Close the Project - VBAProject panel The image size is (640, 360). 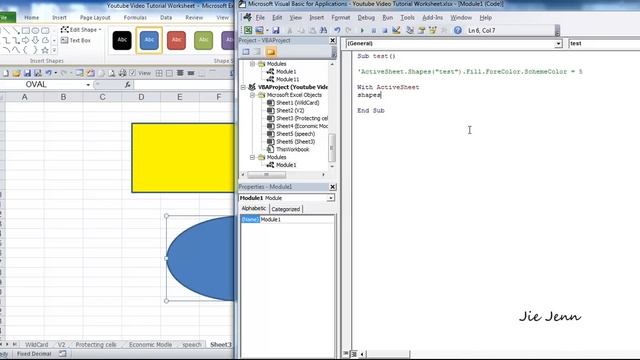pyautogui.click(x=333, y=40)
